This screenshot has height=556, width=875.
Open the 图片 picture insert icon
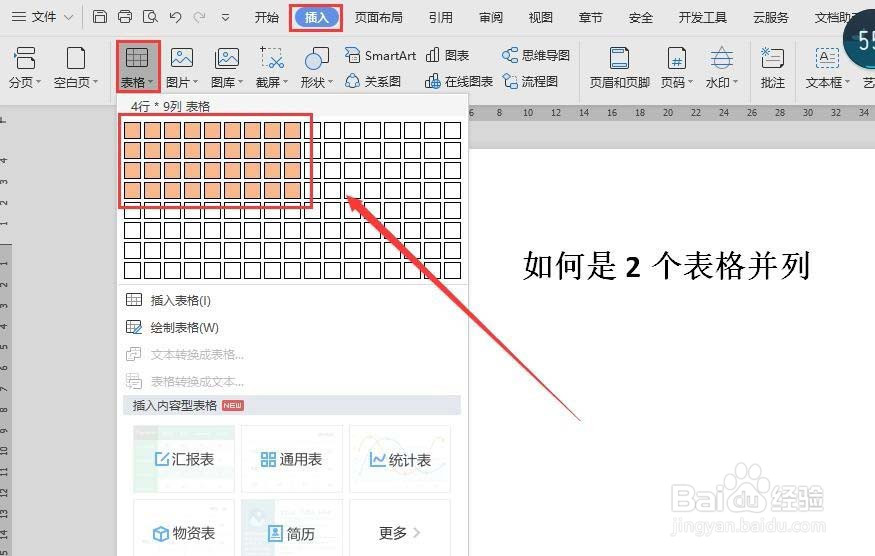tap(182, 57)
